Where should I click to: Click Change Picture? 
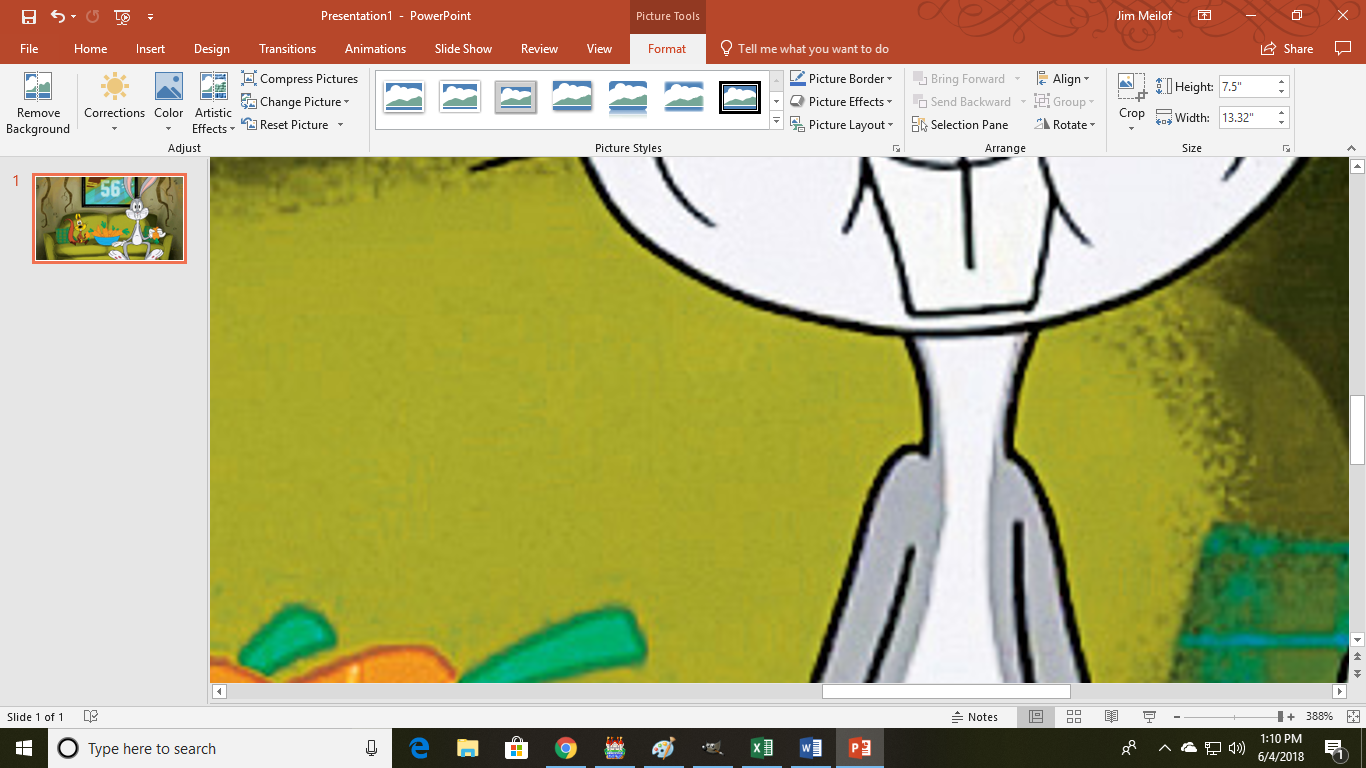point(297,101)
